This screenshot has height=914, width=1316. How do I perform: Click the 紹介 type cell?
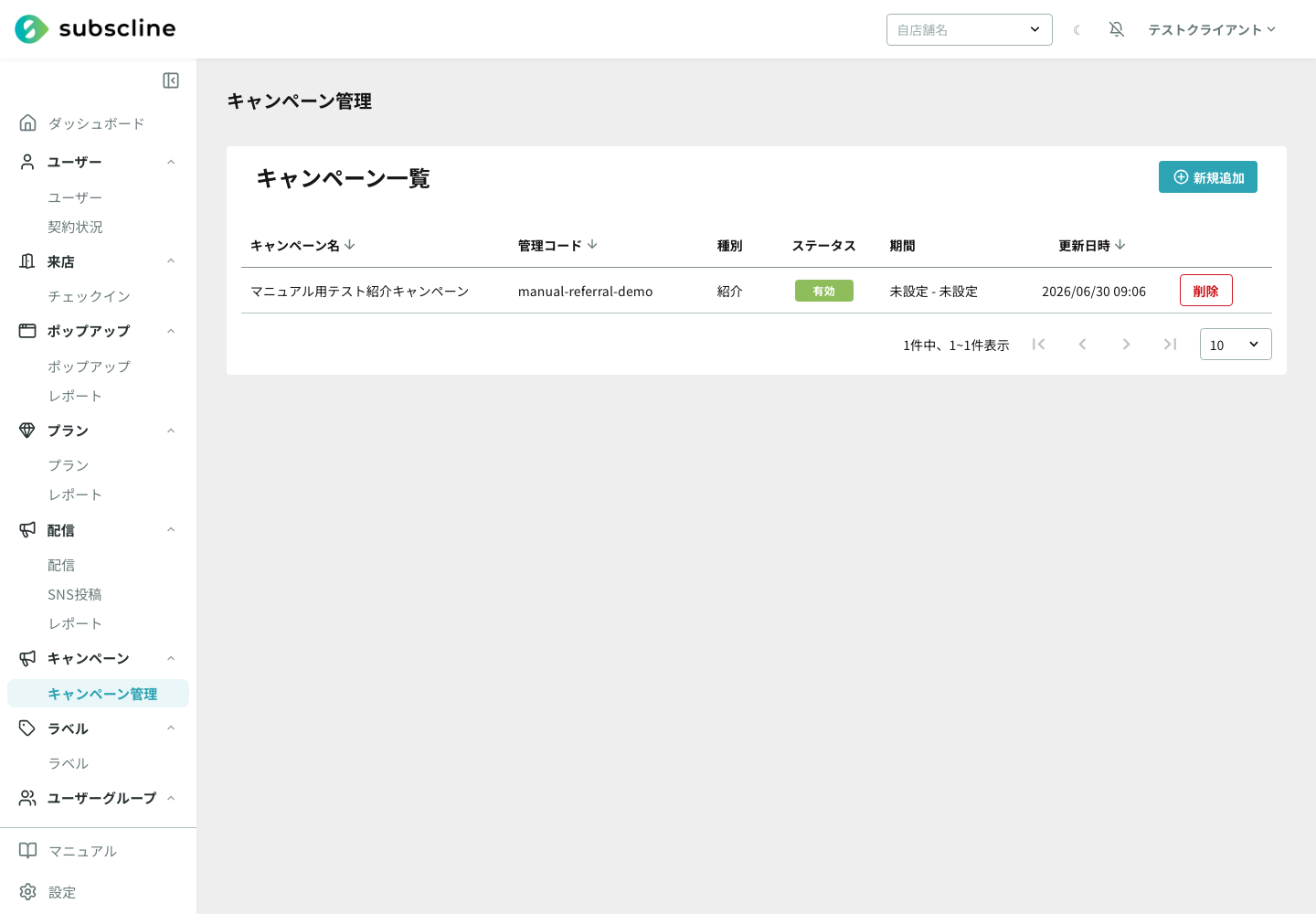730,292
